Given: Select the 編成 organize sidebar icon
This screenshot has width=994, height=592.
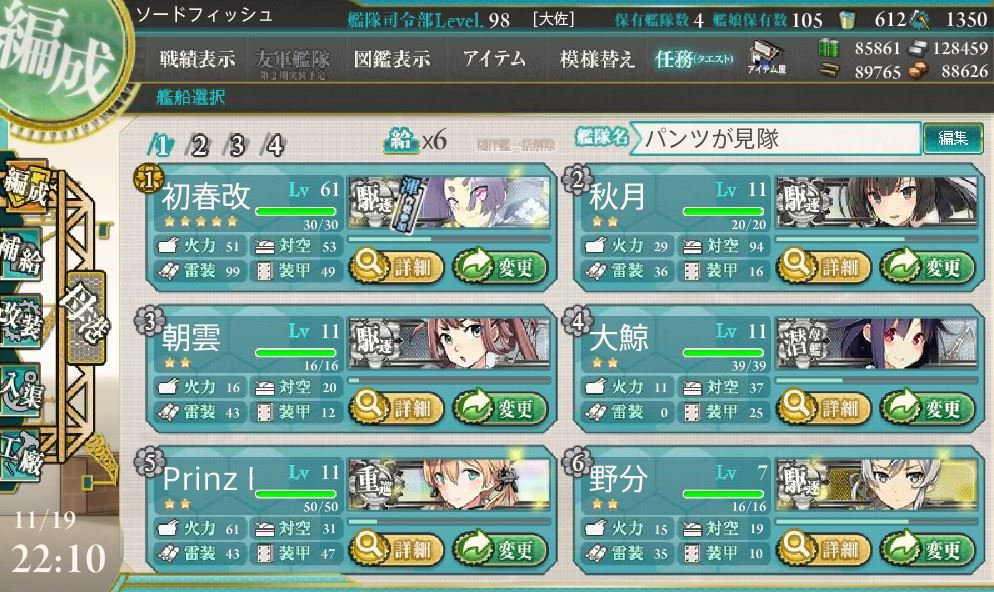Looking at the screenshot, I should [x=25, y=186].
